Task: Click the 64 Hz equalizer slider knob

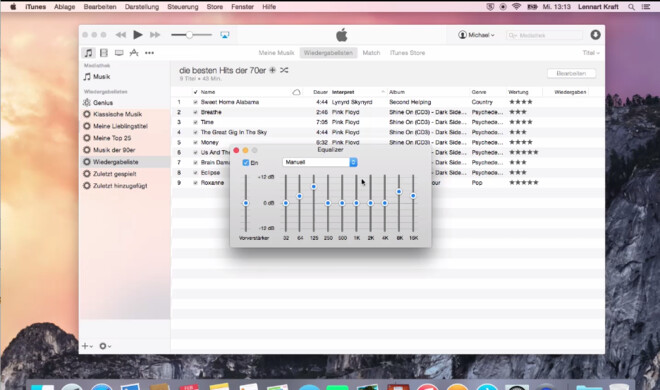Action: pos(299,196)
